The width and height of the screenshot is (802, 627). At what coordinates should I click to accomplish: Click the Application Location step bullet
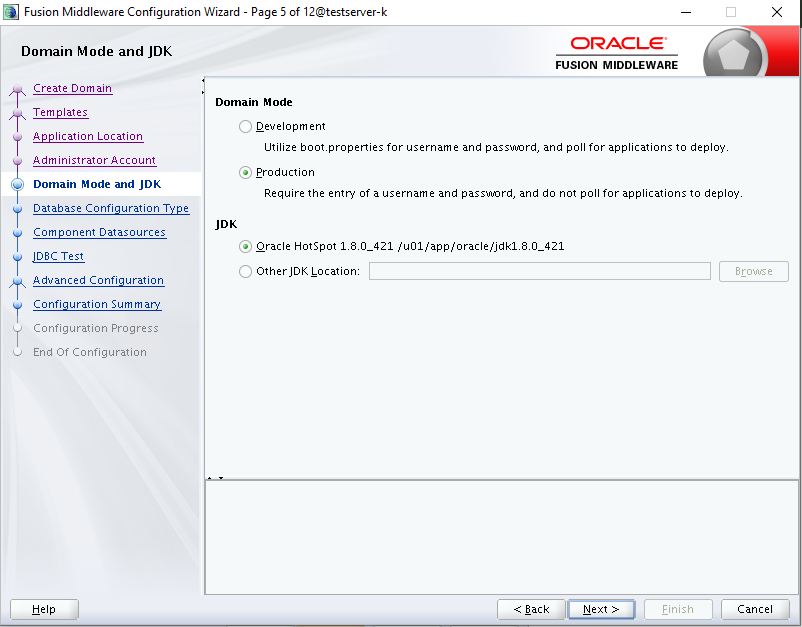tap(17, 137)
